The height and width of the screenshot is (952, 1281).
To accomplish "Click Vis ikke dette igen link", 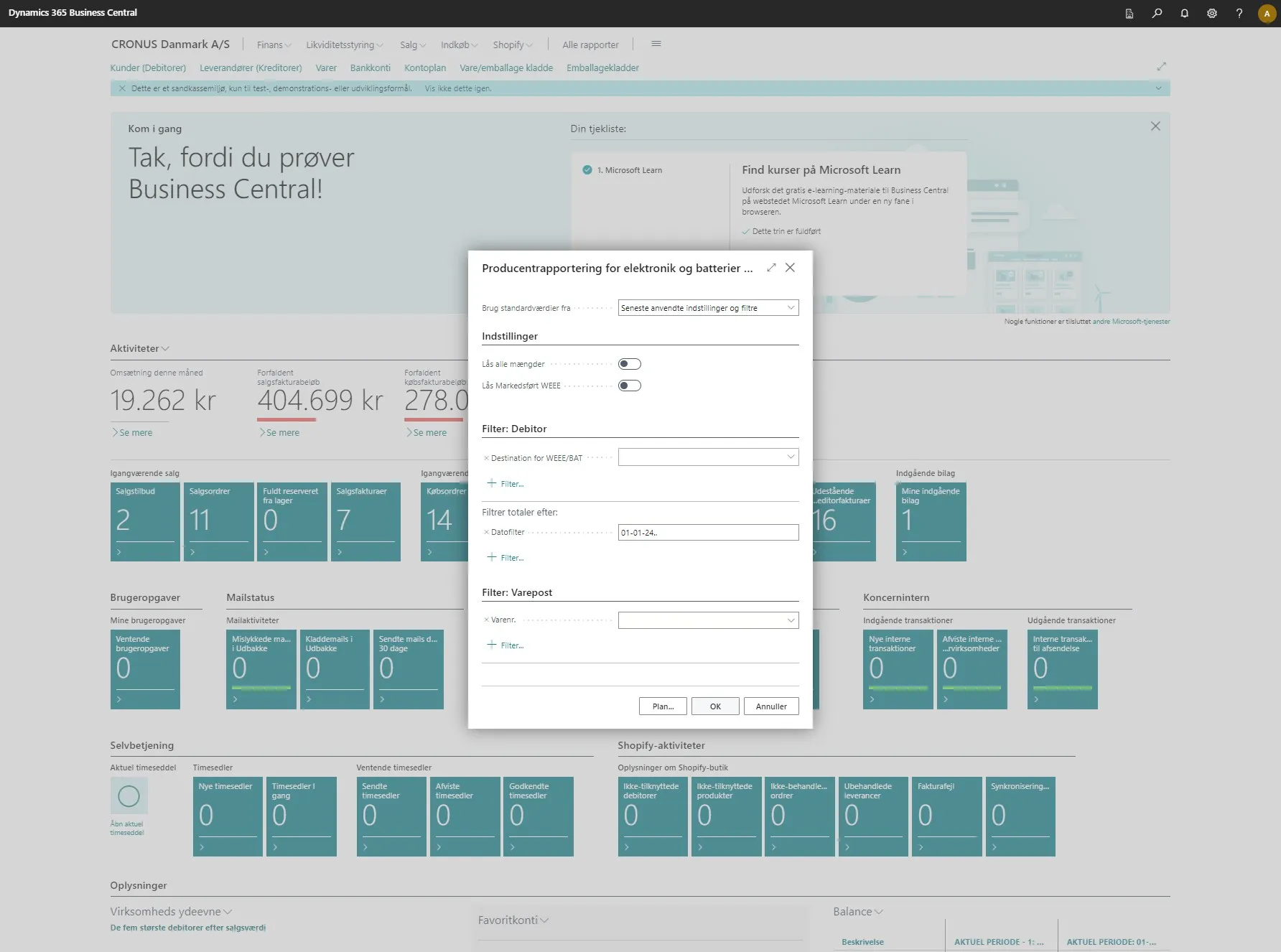I will [x=458, y=88].
